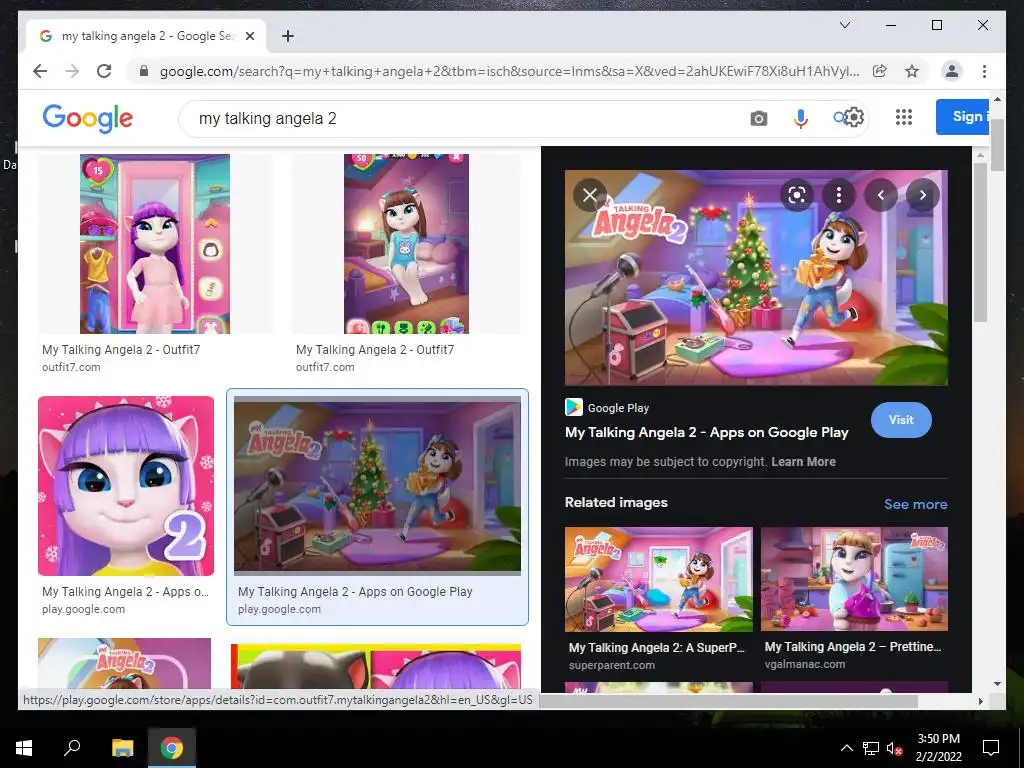Open the taskbar clock and date
This screenshot has height=768, width=1024.
(938, 748)
